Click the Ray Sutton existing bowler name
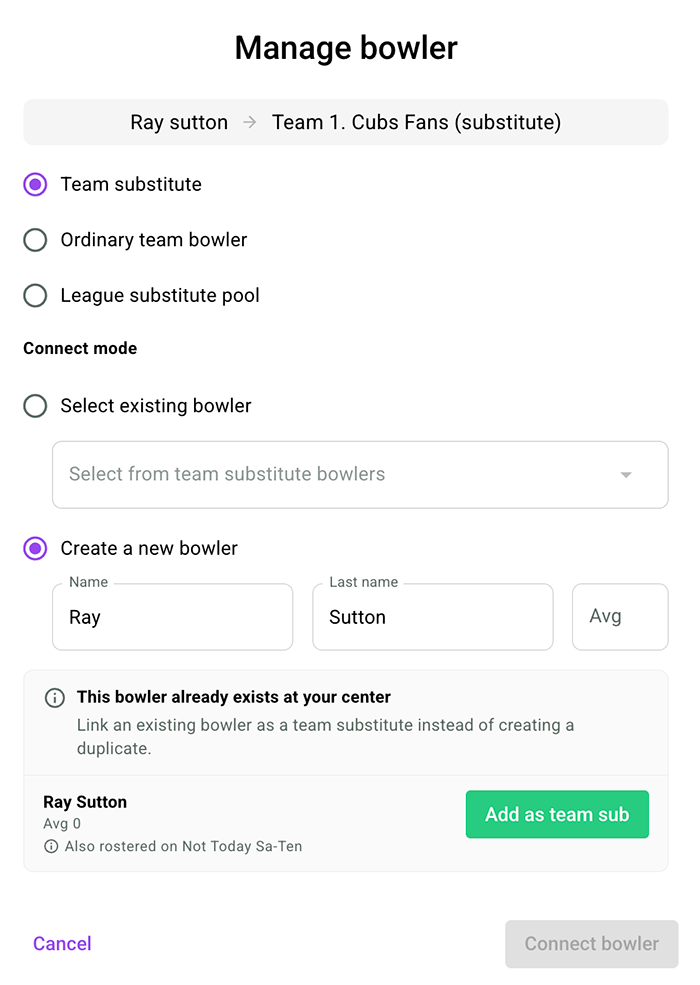700x985 pixels. 85,802
